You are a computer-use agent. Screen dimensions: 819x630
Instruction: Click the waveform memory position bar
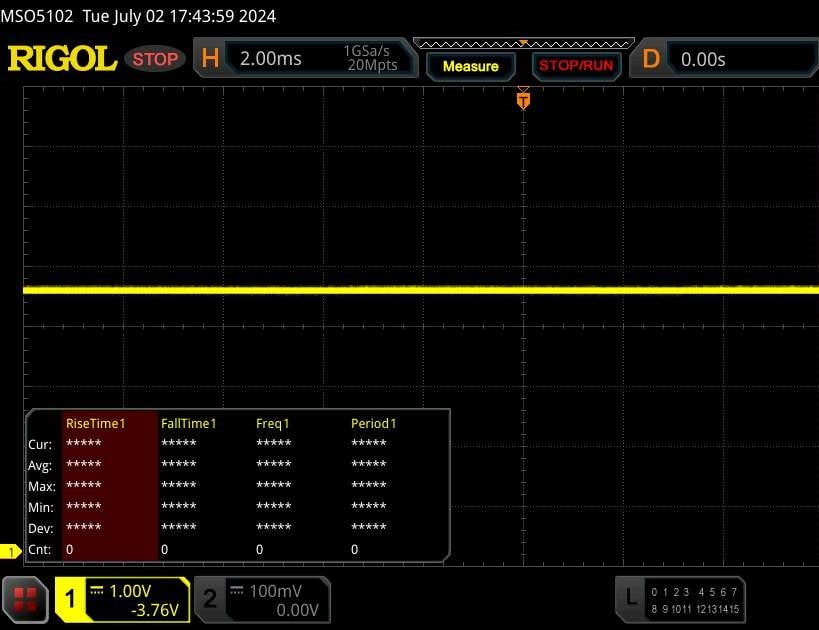click(x=524, y=43)
